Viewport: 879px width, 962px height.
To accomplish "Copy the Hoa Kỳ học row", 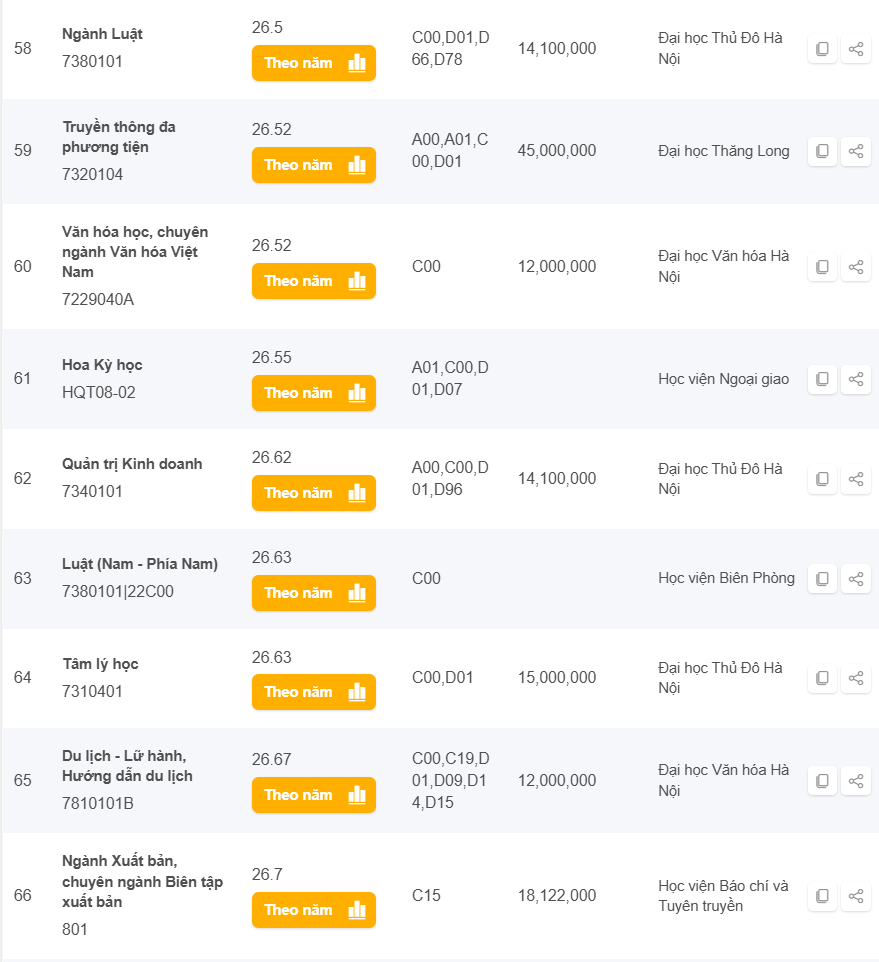I will 822,379.
